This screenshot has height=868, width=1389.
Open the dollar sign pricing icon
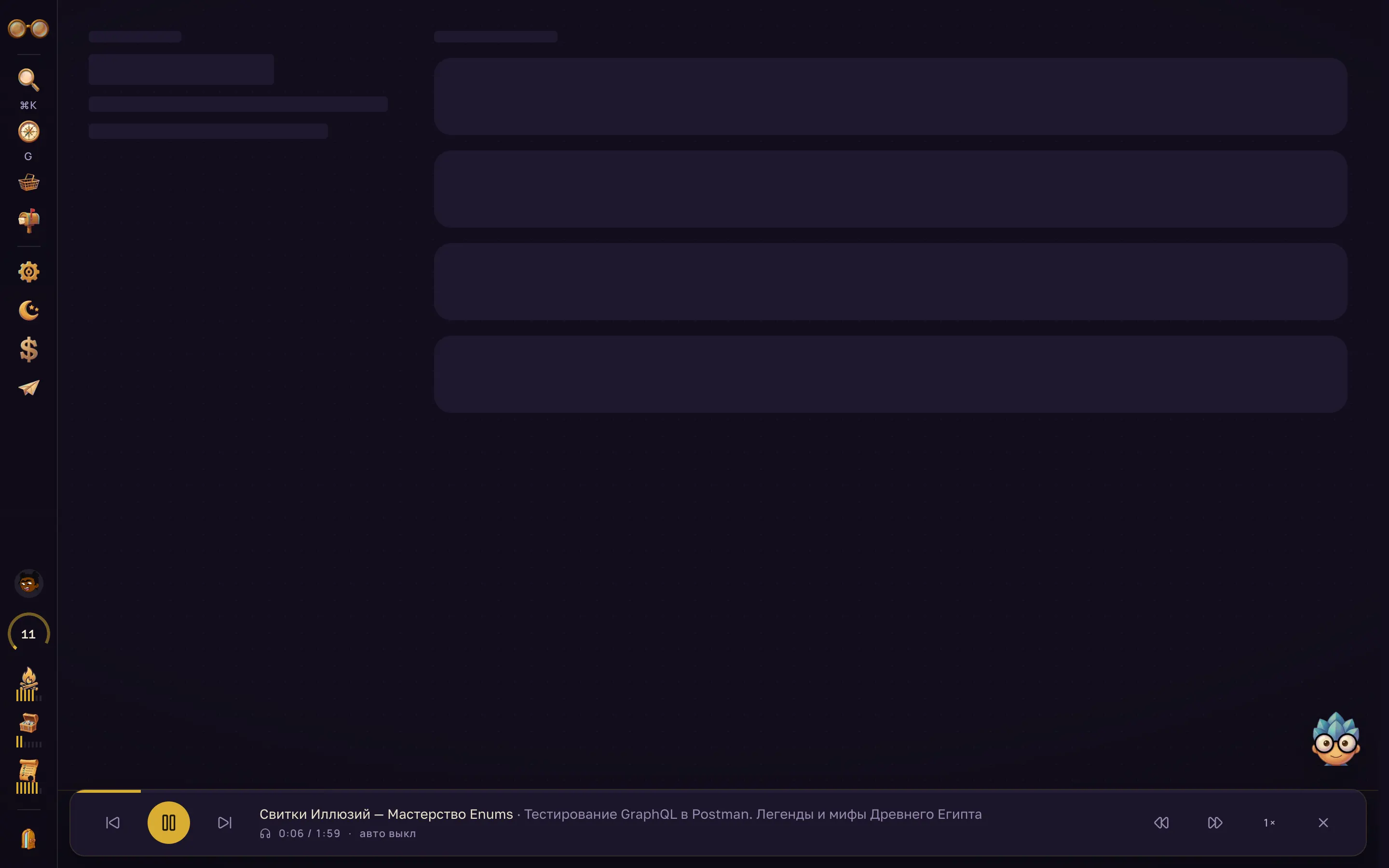pyautogui.click(x=28, y=349)
